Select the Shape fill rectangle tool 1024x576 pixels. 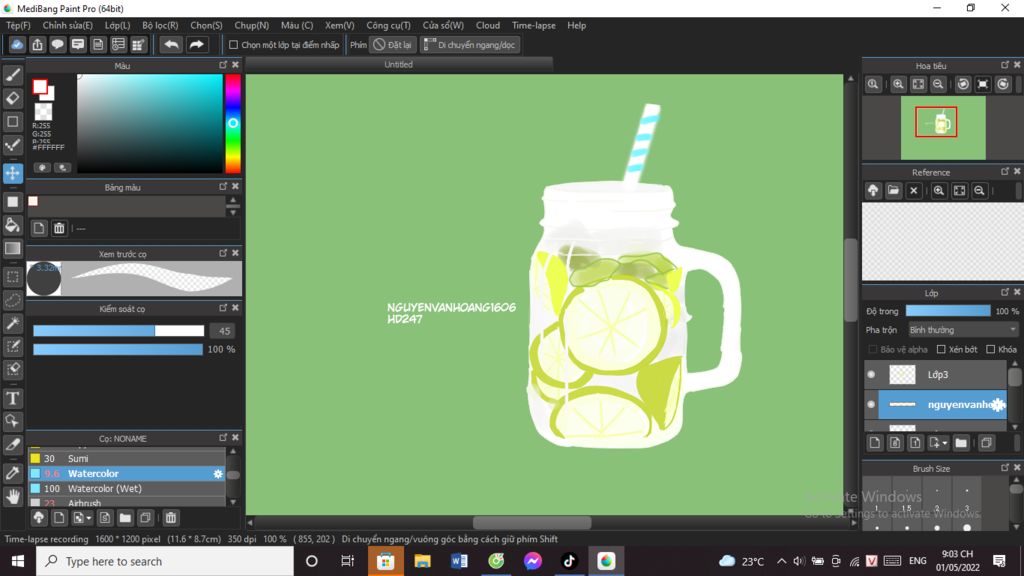pos(12,202)
